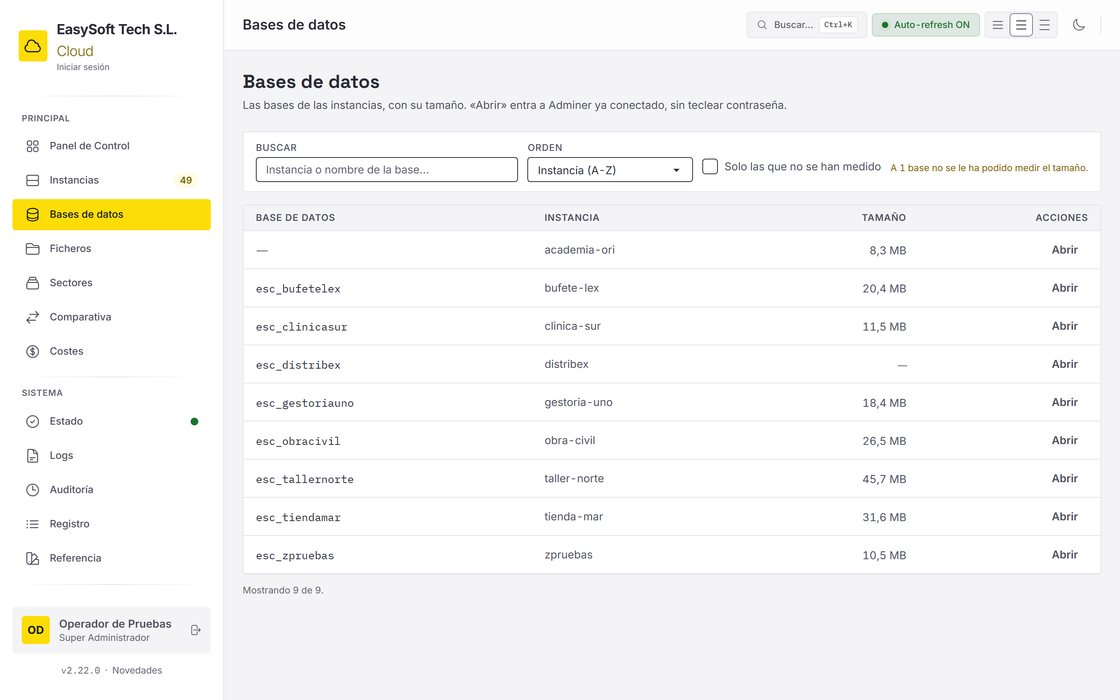Click the Logs document icon
1120x700 pixels.
33,456
